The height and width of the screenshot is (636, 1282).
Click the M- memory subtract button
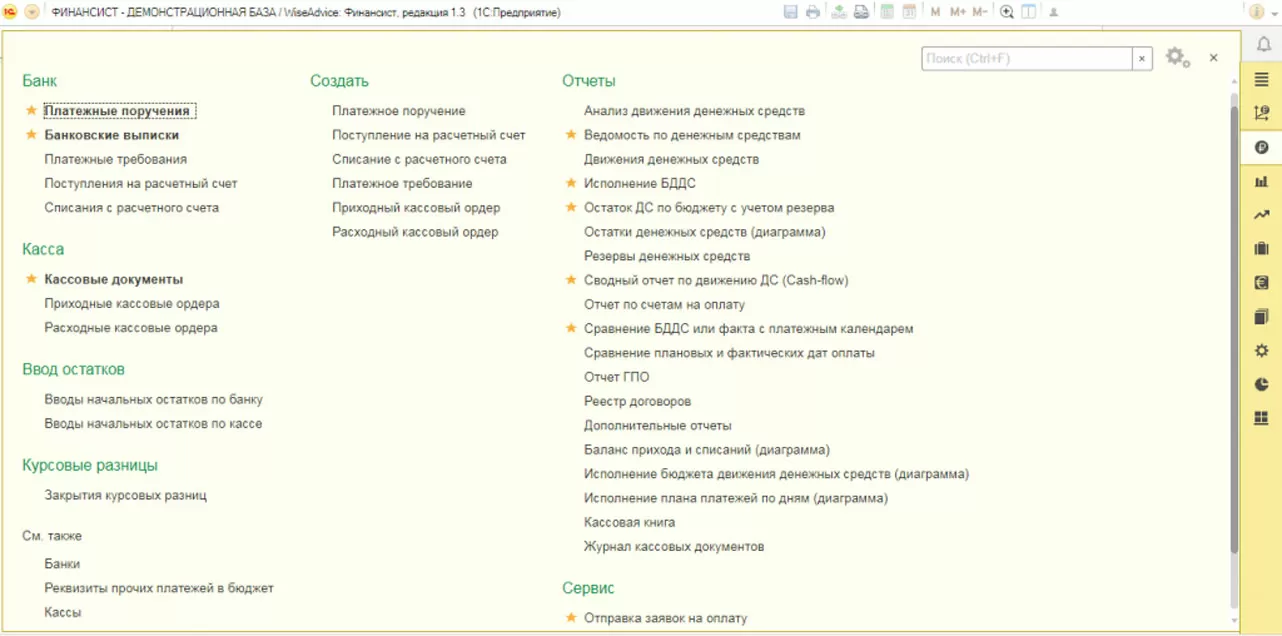(x=979, y=12)
